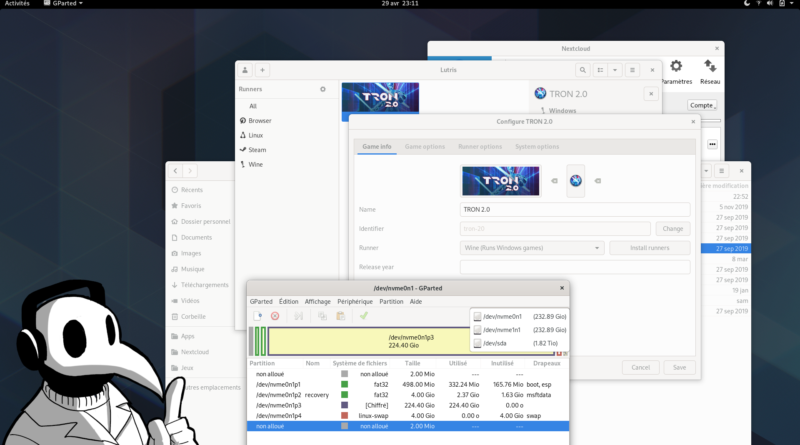Click the Name field containing TRON 2.0
The height and width of the screenshot is (445, 800).
[575, 210]
